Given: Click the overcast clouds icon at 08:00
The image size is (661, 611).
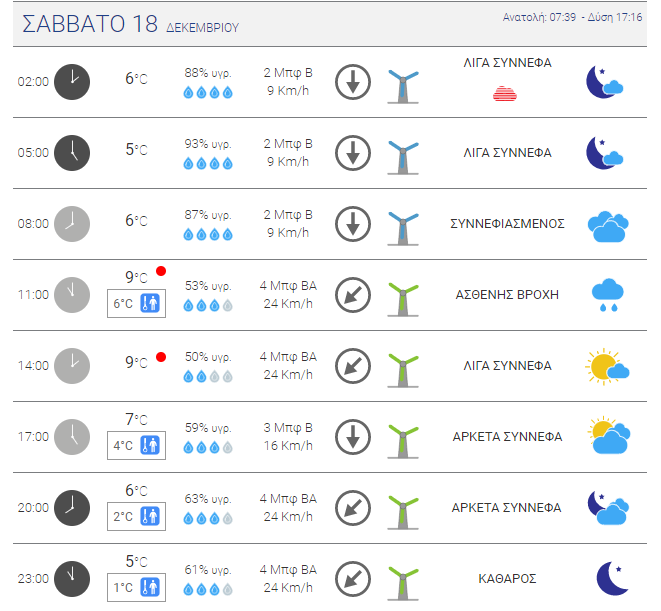Looking at the screenshot, I should coord(608,226).
